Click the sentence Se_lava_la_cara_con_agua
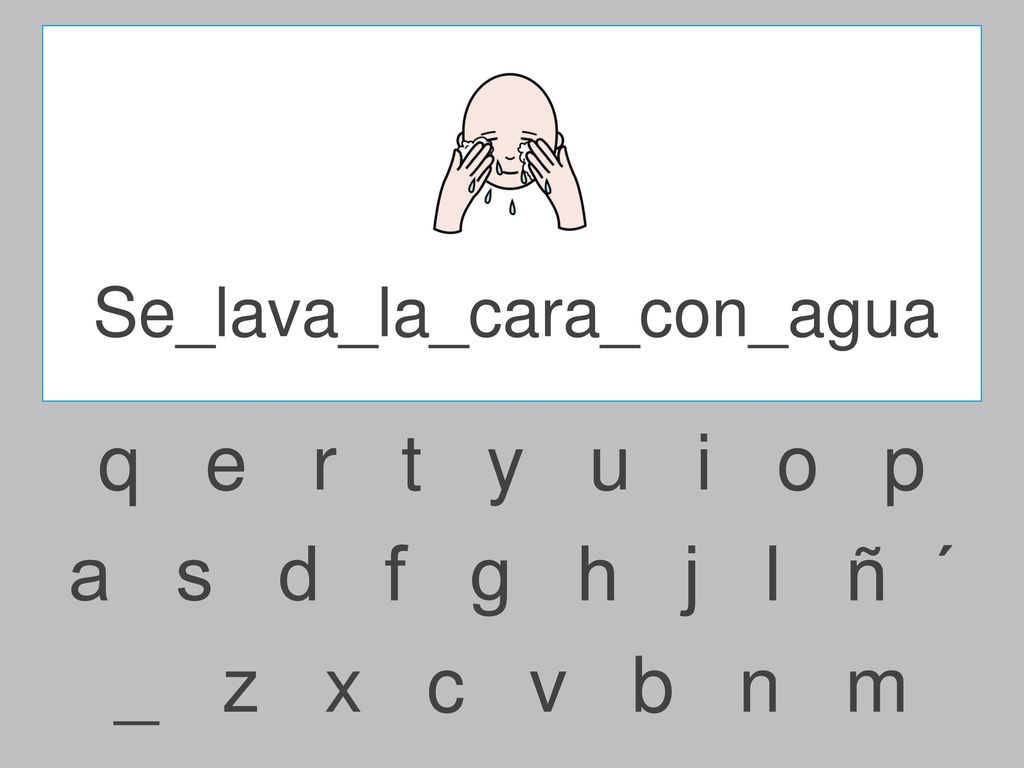 tap(516, 313)
